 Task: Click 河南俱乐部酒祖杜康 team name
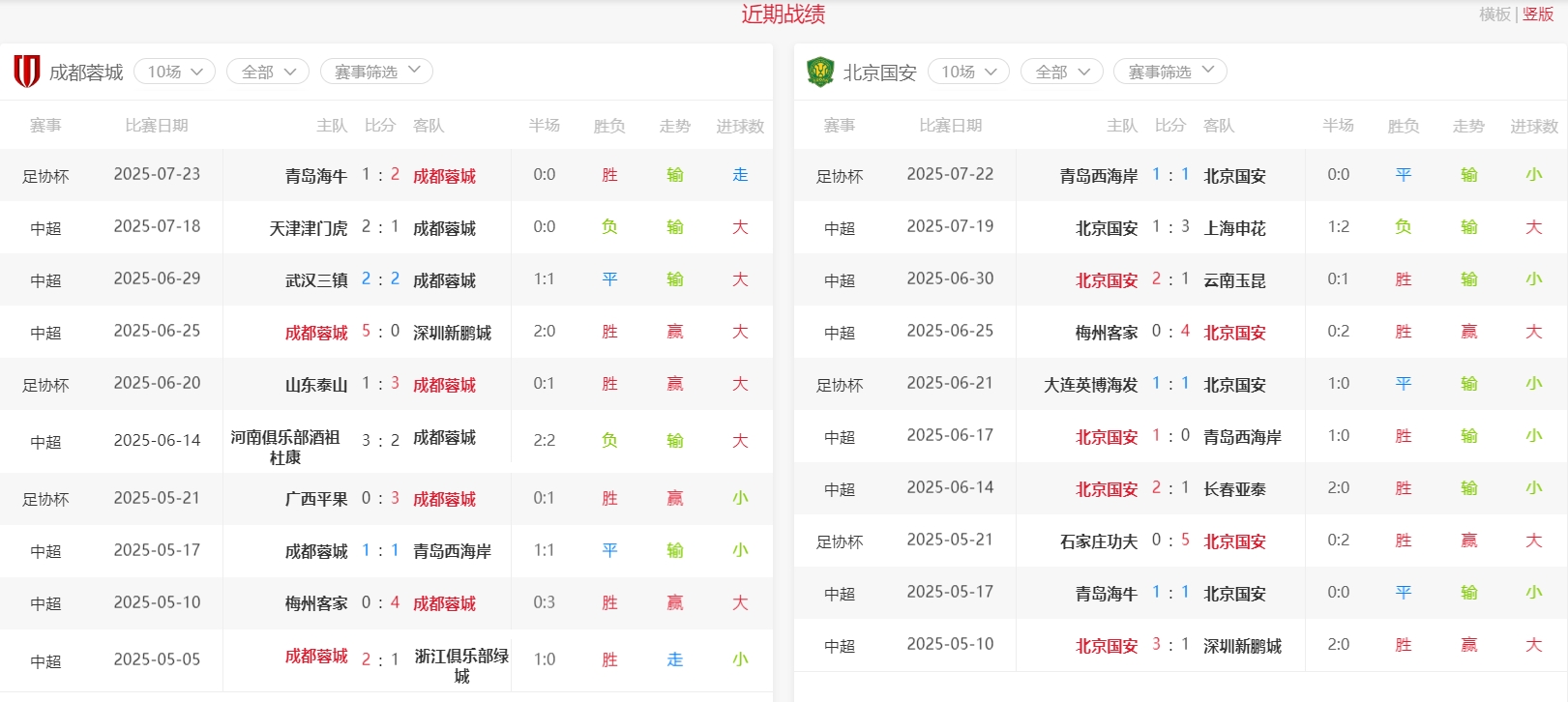[285, 447]
